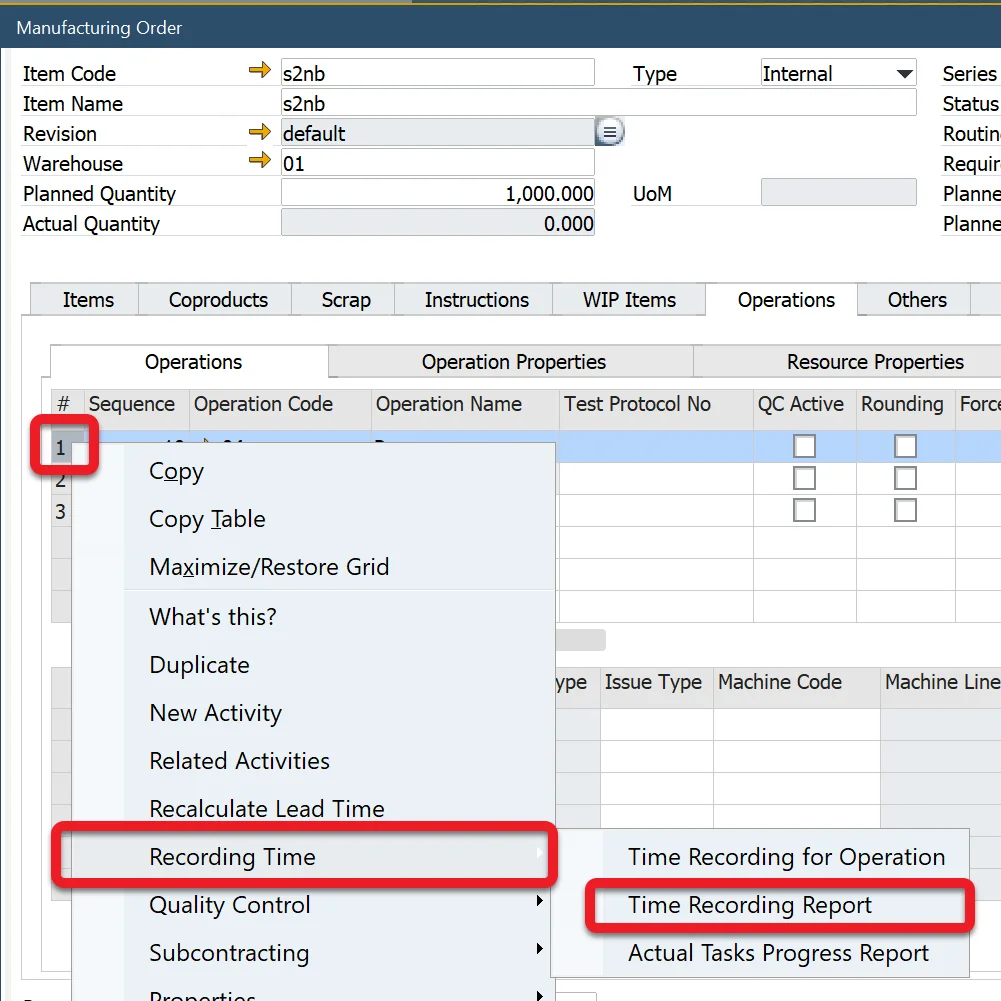
Task: Click the Warehouse link arrow icon
Action: (x=260, y=161)
